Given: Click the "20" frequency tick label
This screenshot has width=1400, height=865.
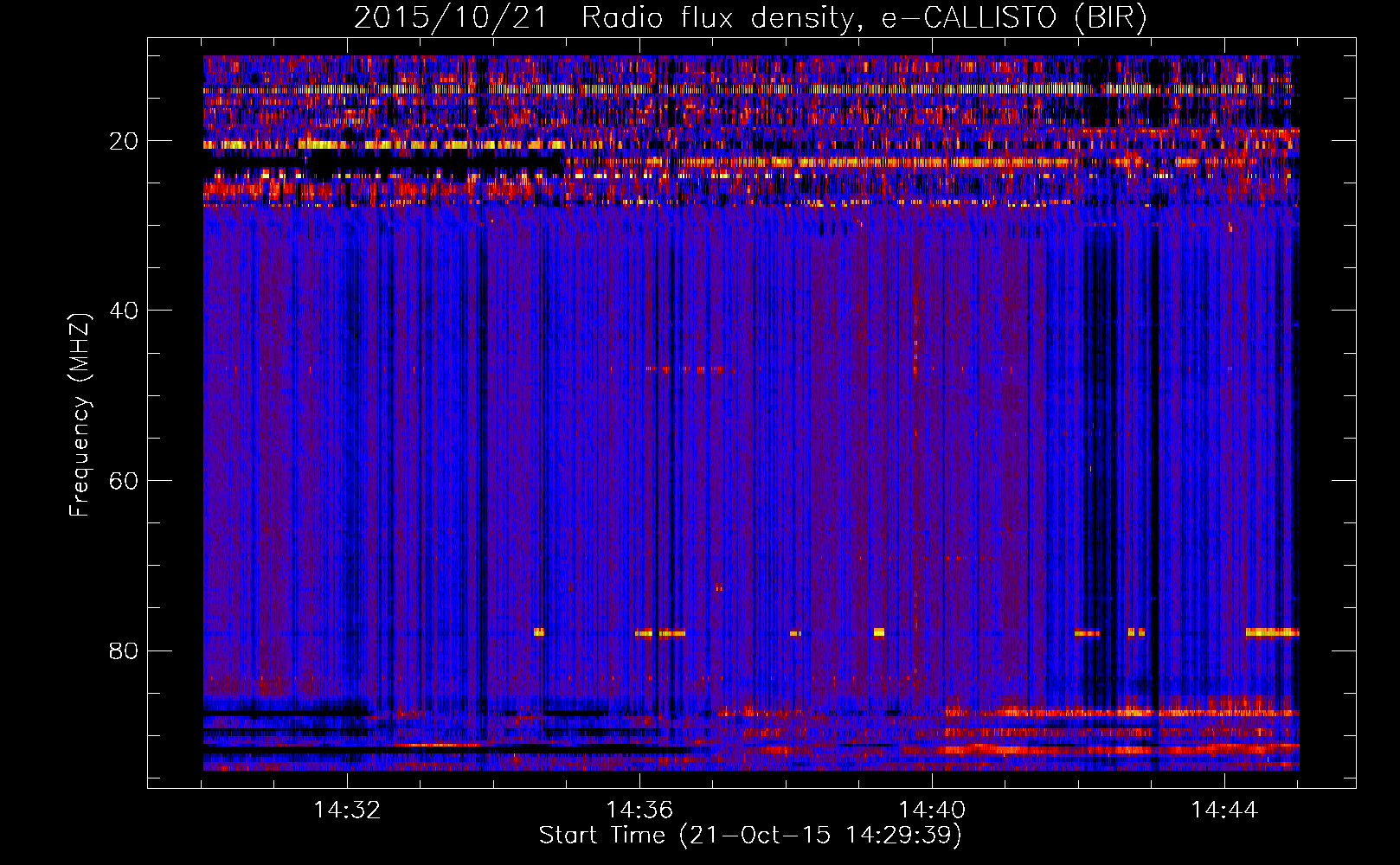Looking at the screenshot, I should pyautogui.click(x=124, y=141).
